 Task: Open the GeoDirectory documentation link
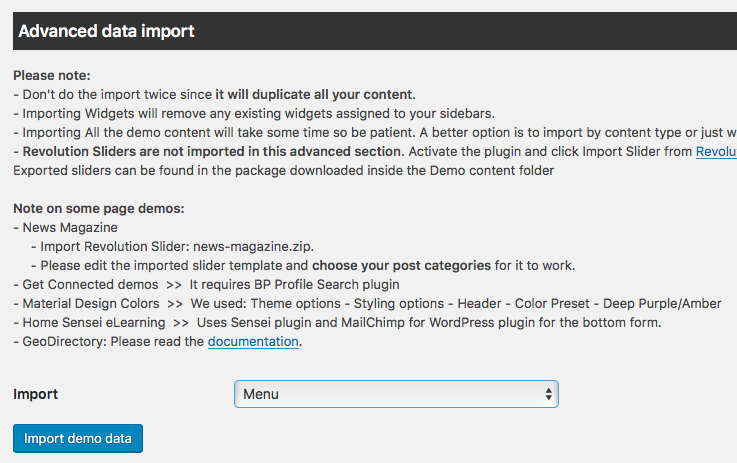click(253, 341)
